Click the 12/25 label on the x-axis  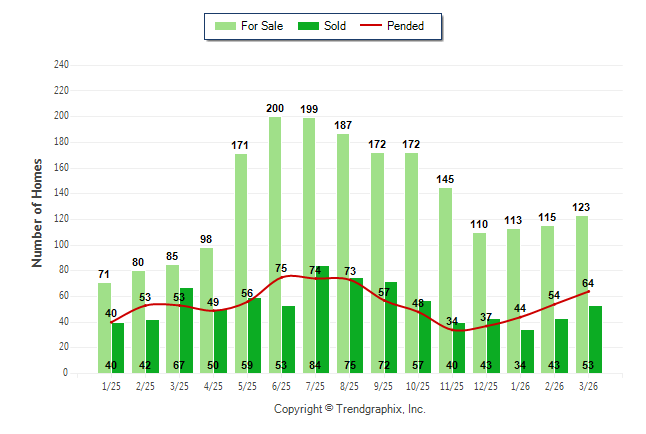point(486,385)
